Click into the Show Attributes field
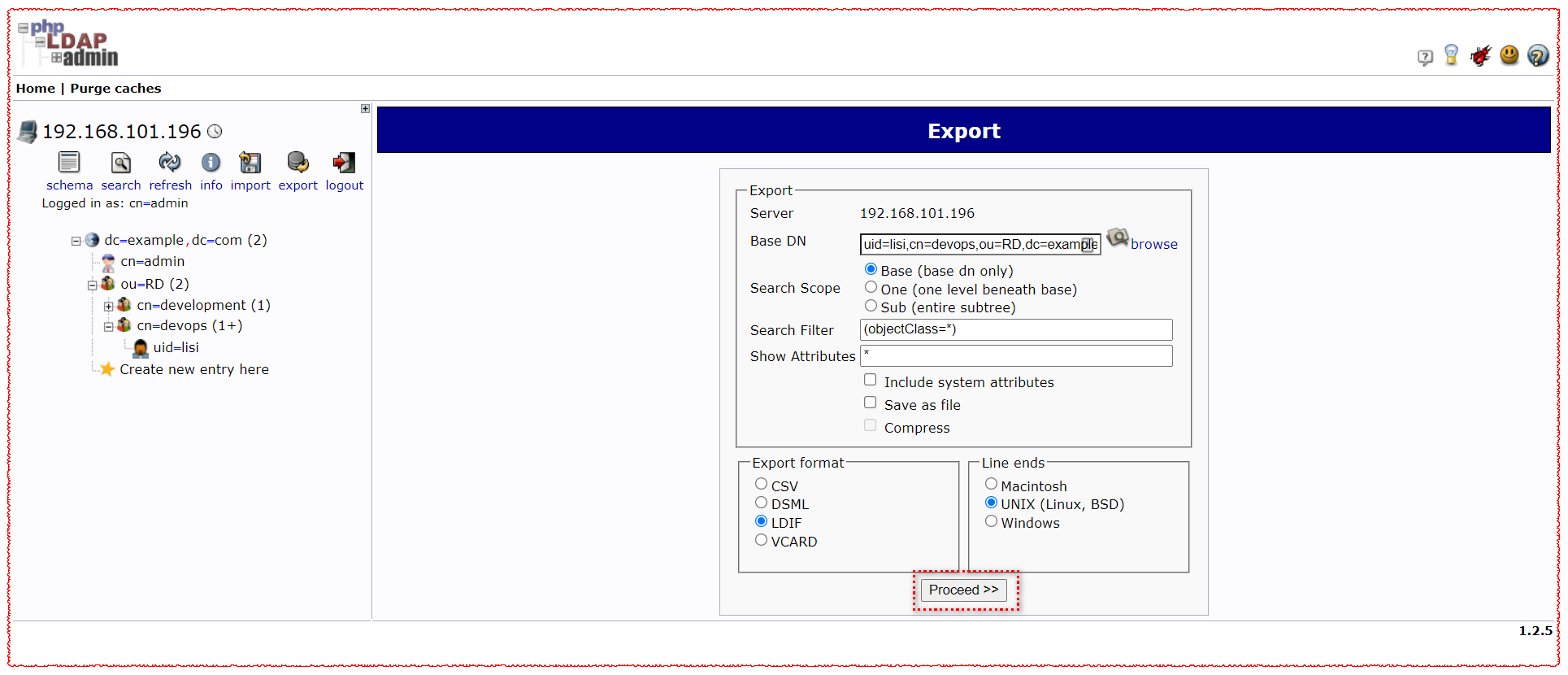 [1016, 355]
